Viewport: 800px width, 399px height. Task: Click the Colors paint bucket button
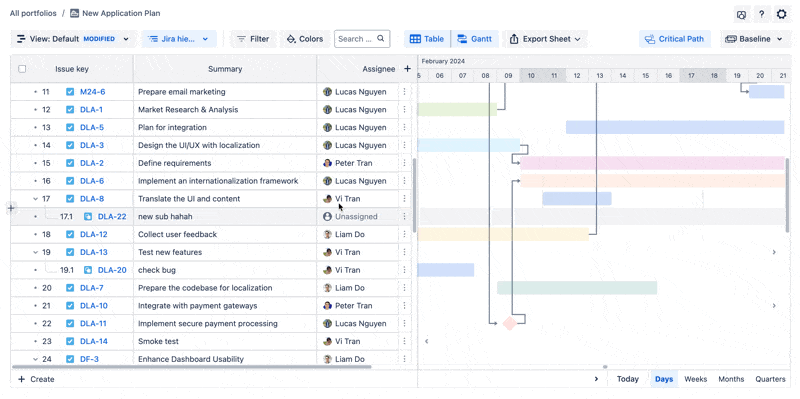coord(305,39)
